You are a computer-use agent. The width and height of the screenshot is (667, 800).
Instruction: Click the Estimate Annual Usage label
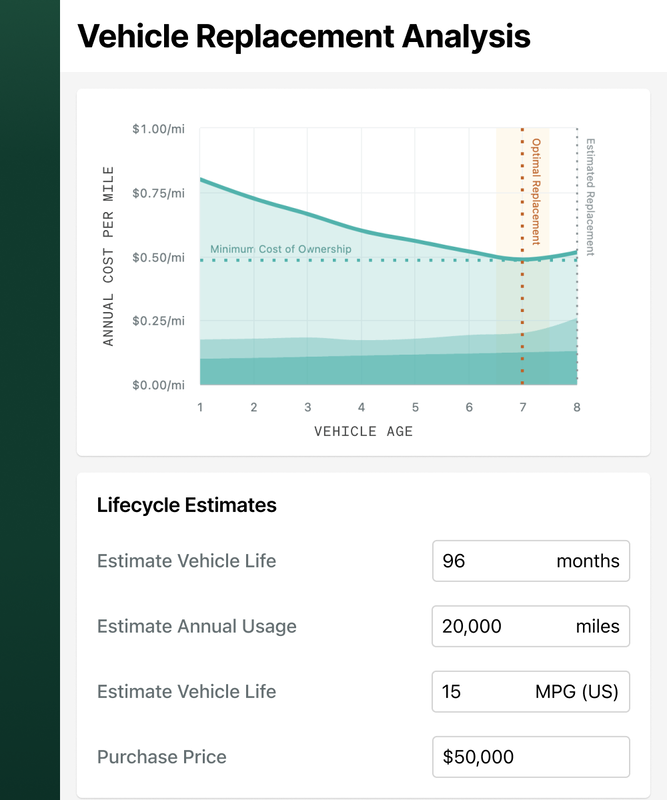[196, 626]
